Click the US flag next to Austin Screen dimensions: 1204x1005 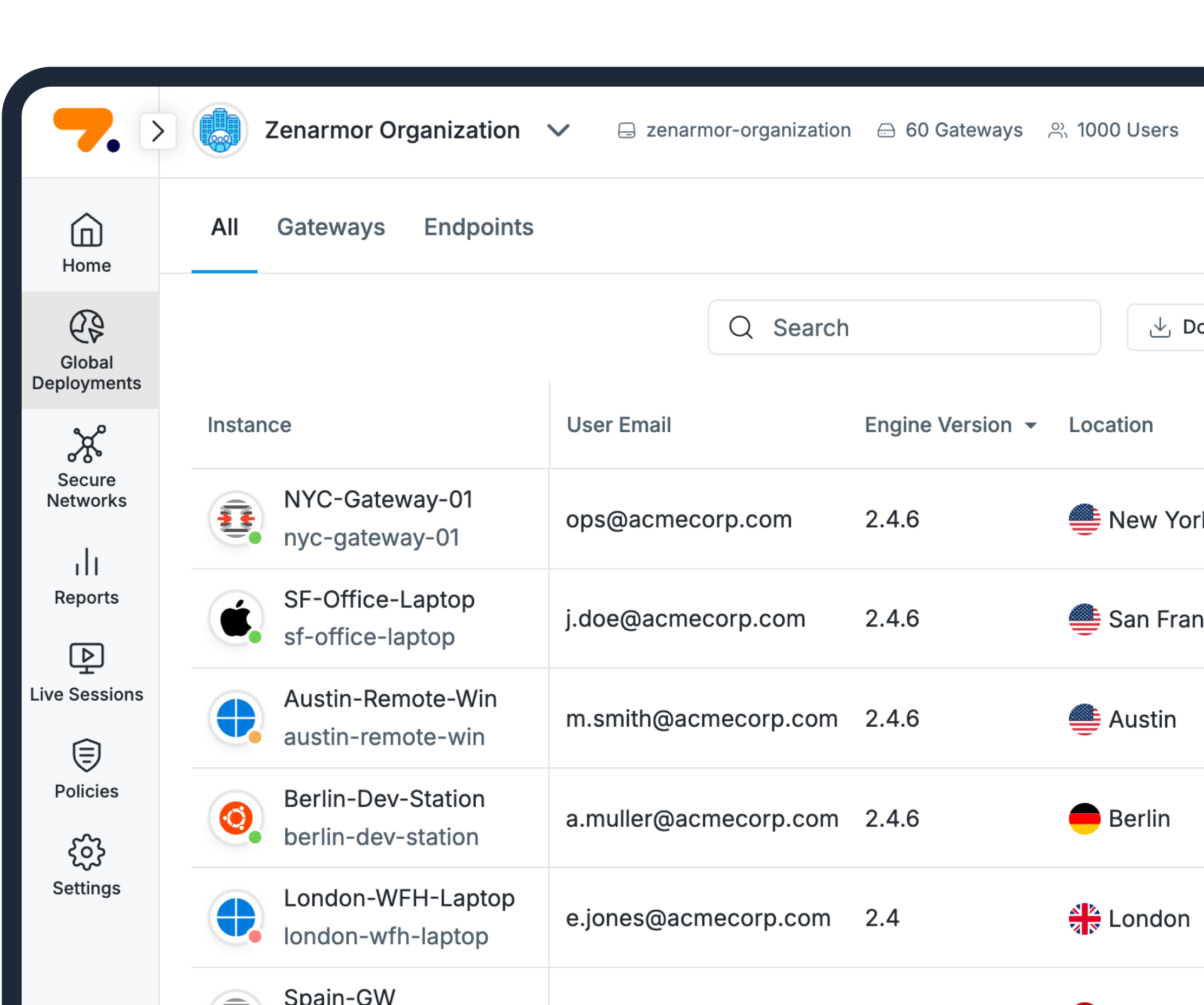click(1084, 719)
